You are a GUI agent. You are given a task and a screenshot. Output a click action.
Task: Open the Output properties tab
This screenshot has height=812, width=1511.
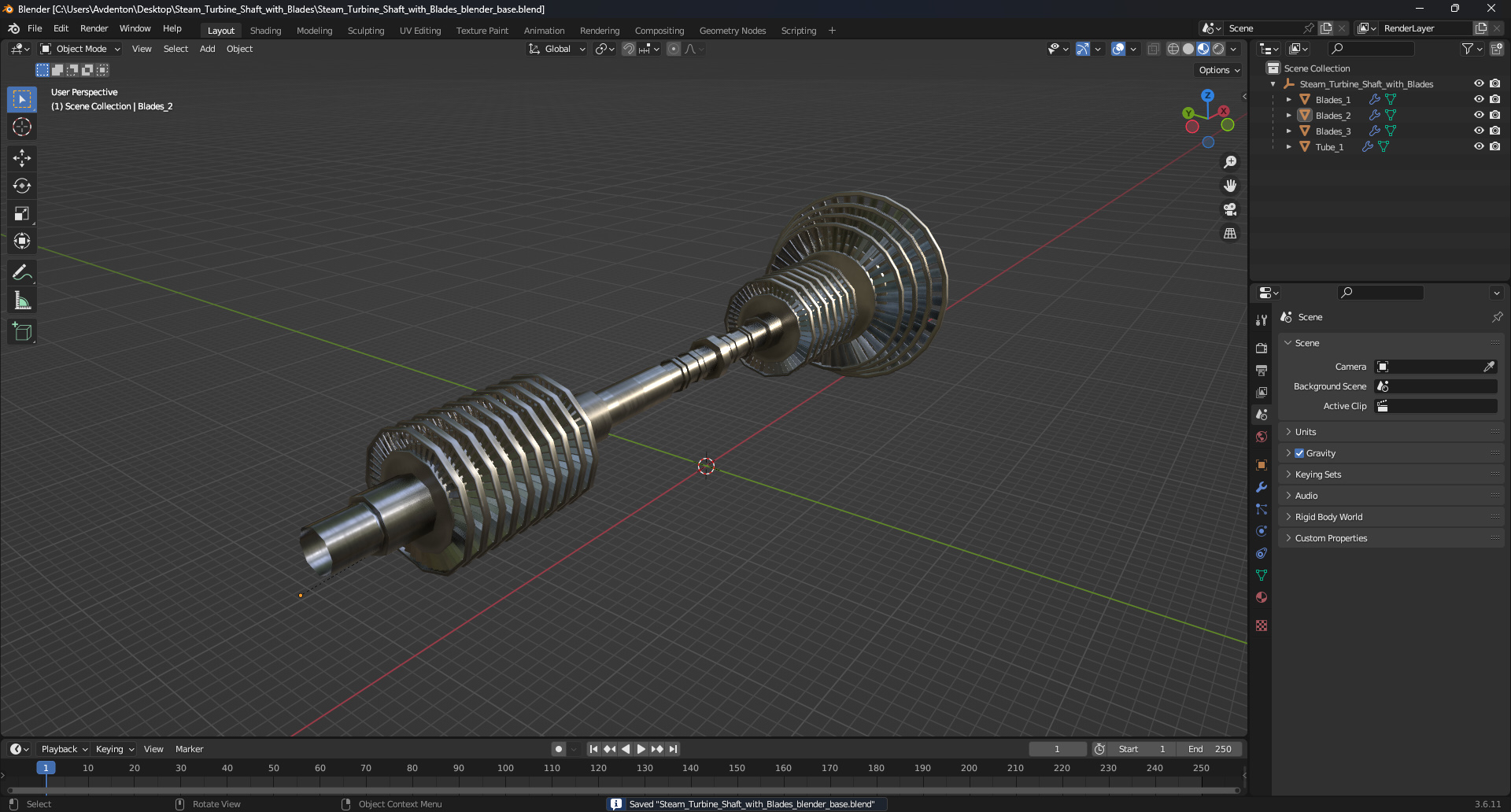pos(1262,370)
